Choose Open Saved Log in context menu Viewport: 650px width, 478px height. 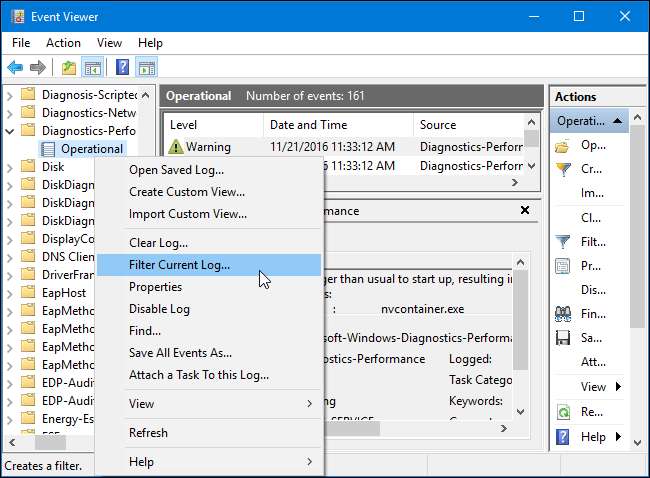click(209, 170)
